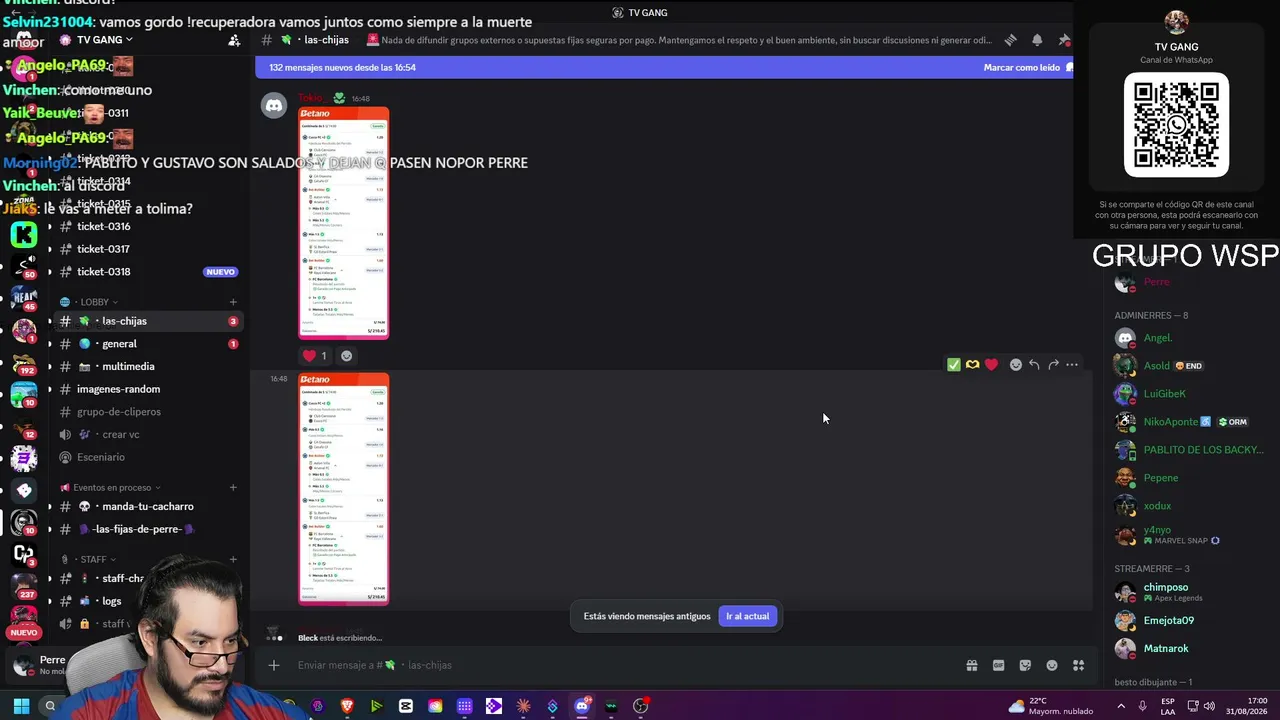Open the multimedia channel

coord(148,367)
